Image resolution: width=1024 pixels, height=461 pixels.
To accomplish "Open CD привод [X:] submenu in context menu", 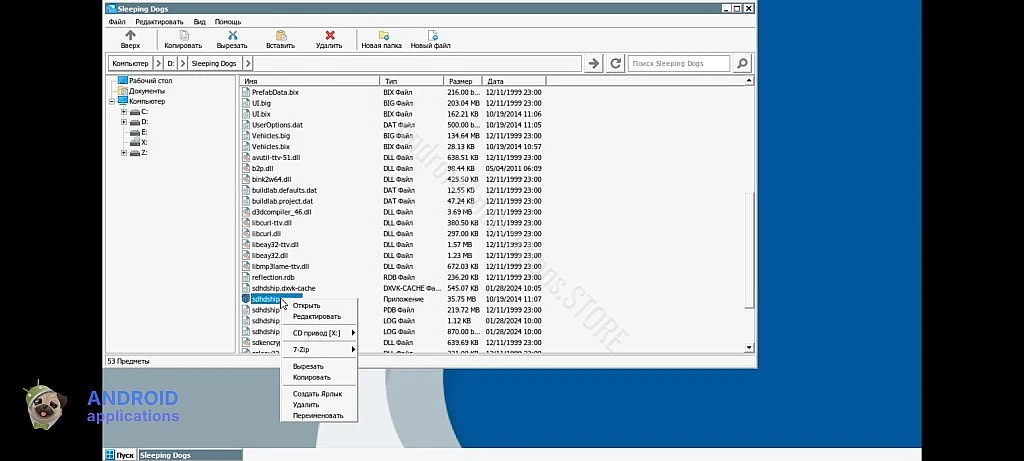I will (x=319, y=333).
